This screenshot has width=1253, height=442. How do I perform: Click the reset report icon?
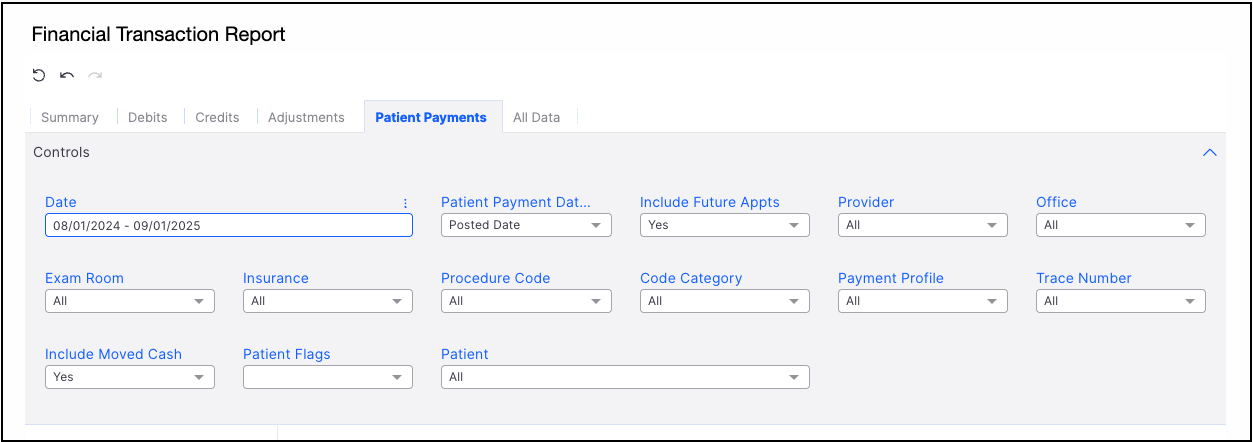[x=39, y=75]
